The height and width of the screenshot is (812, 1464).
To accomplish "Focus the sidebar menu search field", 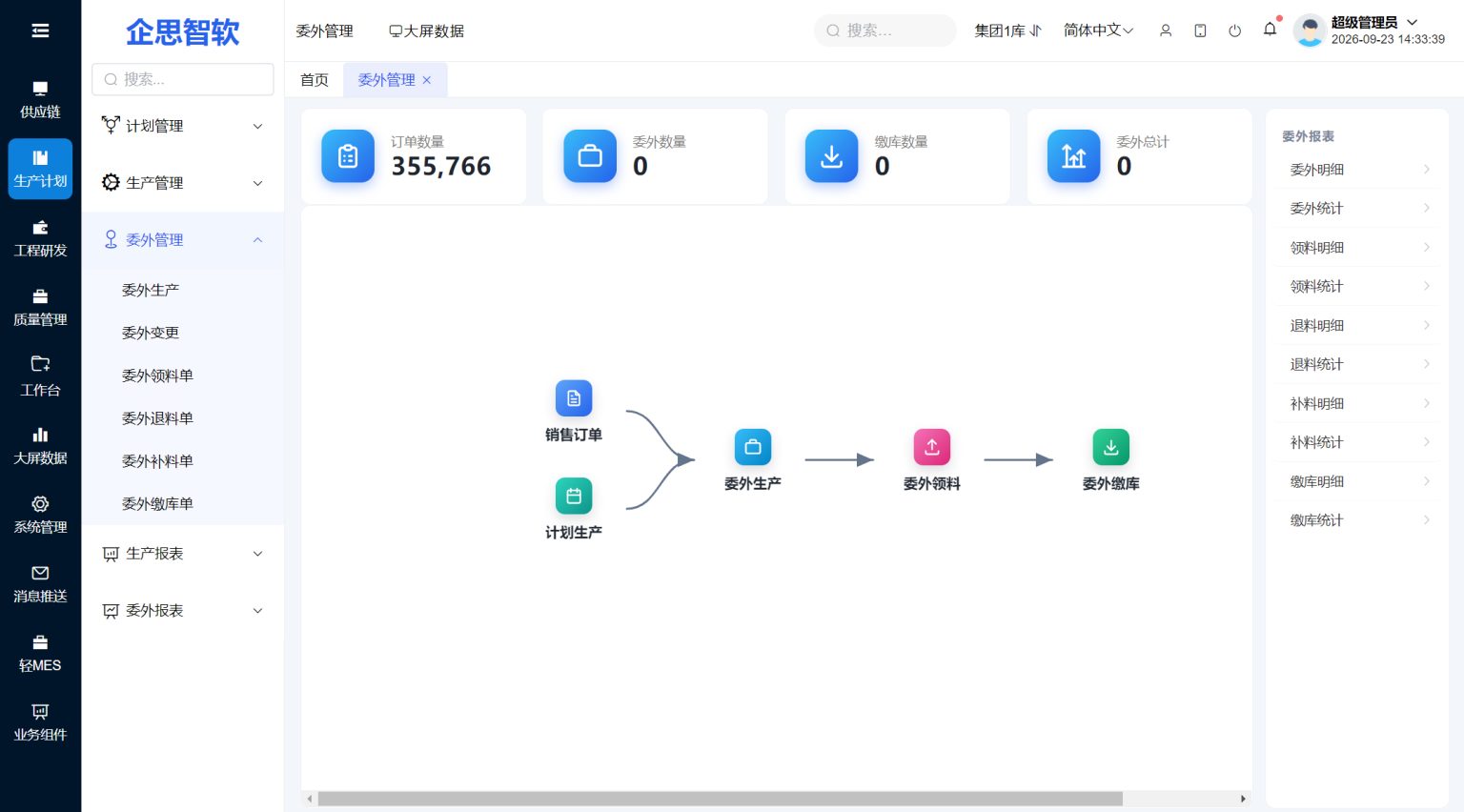I will pyautogui.click(x=183, y=79).
